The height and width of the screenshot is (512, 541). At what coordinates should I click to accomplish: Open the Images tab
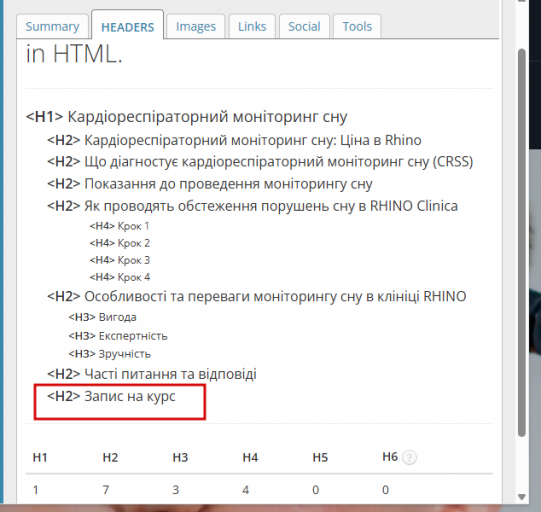tap(196, 27)
